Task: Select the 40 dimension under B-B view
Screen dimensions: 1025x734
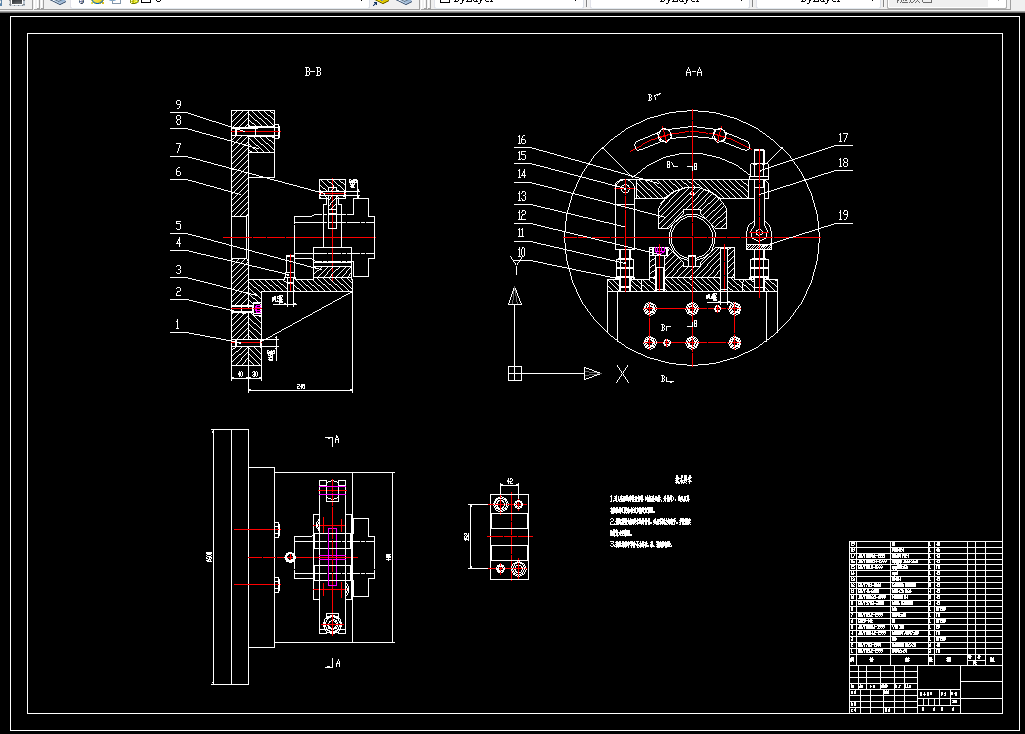Action: click(240, 375)
